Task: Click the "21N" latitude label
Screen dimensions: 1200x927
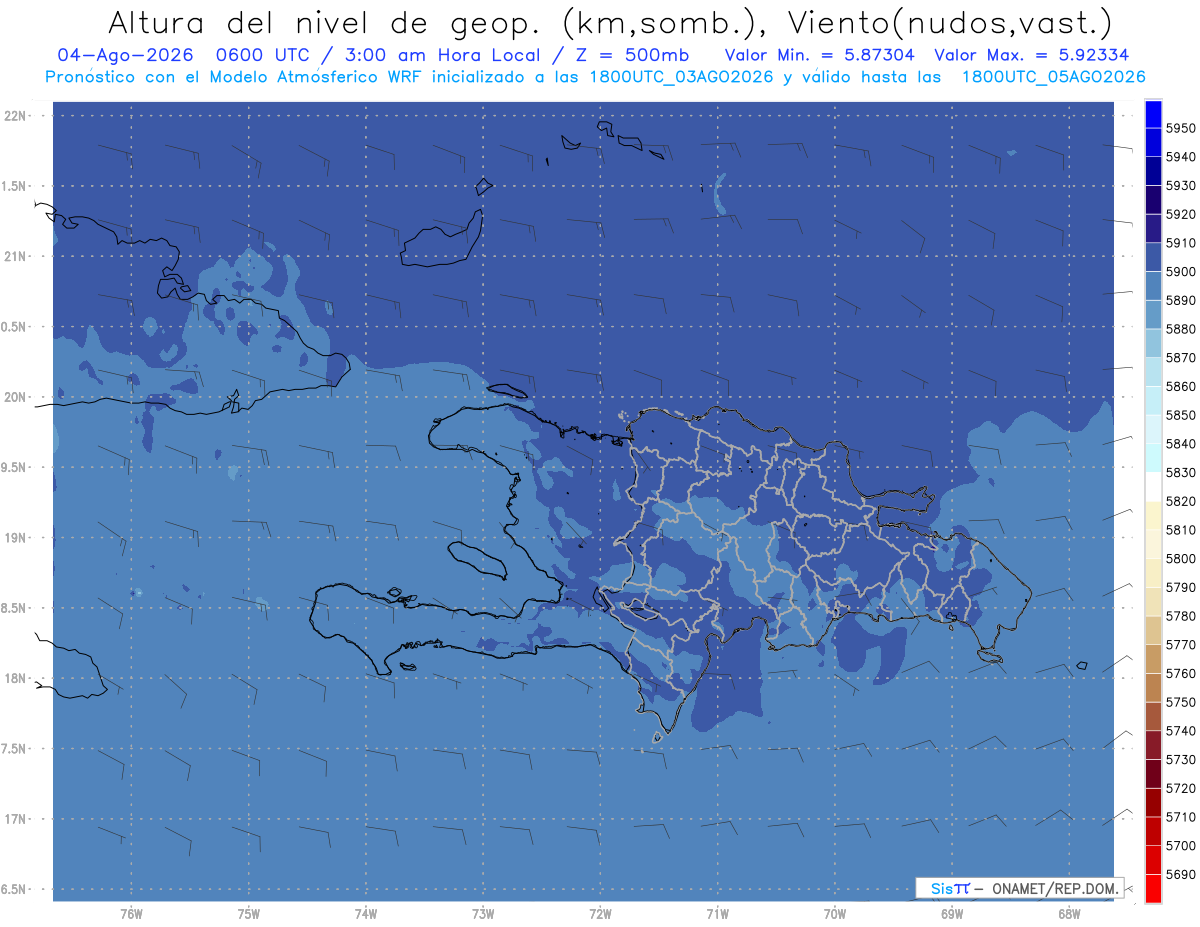Action: click(16, 256)
